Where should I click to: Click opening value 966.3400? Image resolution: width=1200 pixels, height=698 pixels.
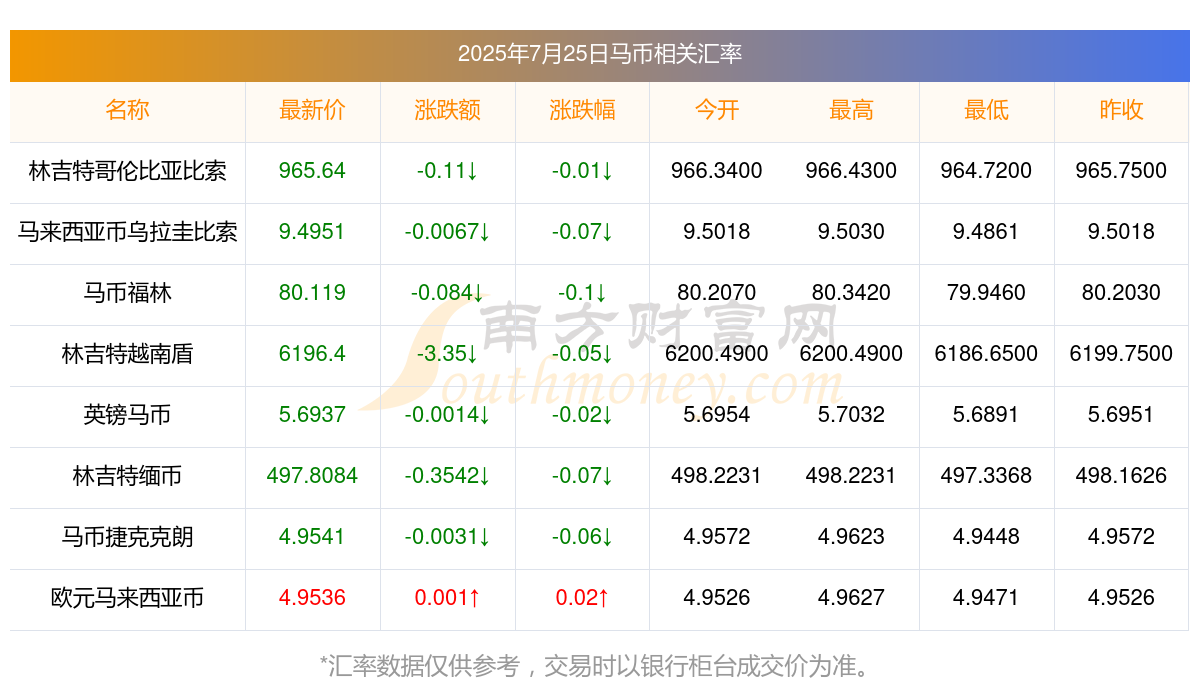[716, 171]
